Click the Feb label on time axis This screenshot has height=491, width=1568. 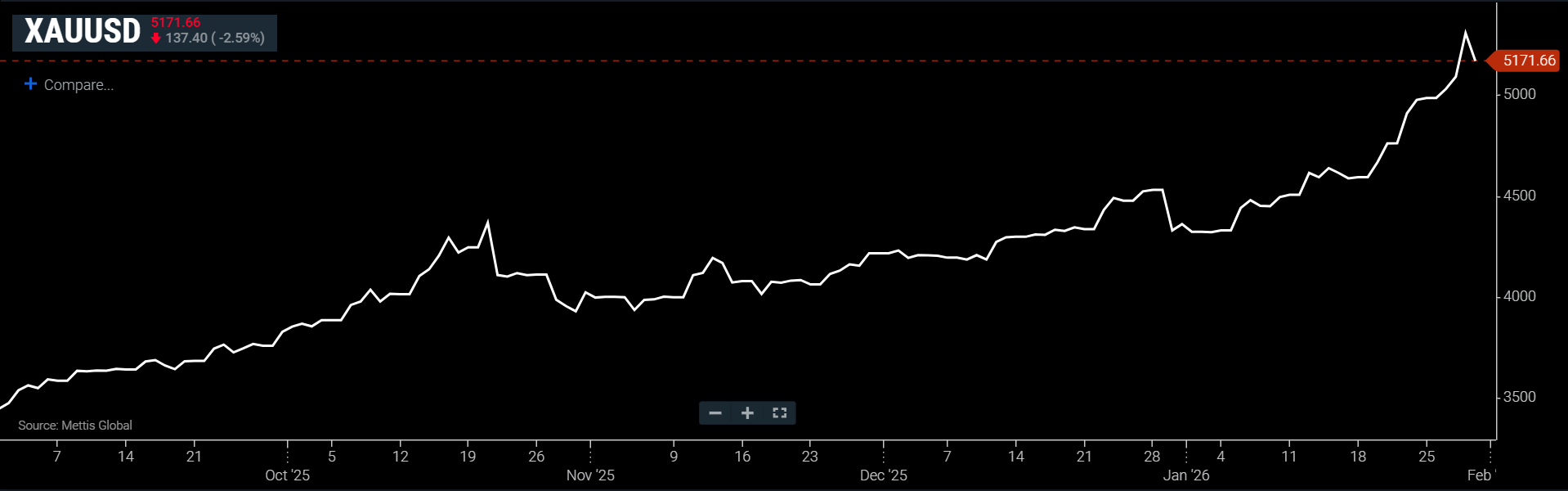[1479, 475]
